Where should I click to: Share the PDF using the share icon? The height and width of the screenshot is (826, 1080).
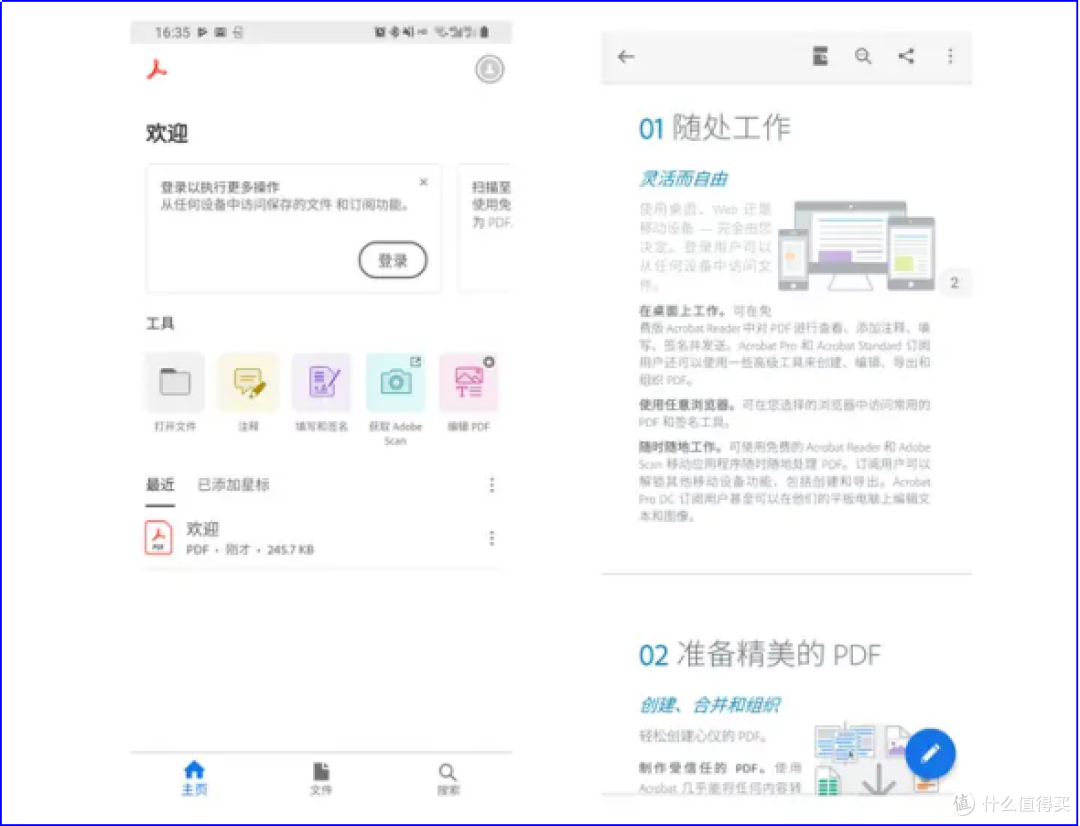point(906,57)
